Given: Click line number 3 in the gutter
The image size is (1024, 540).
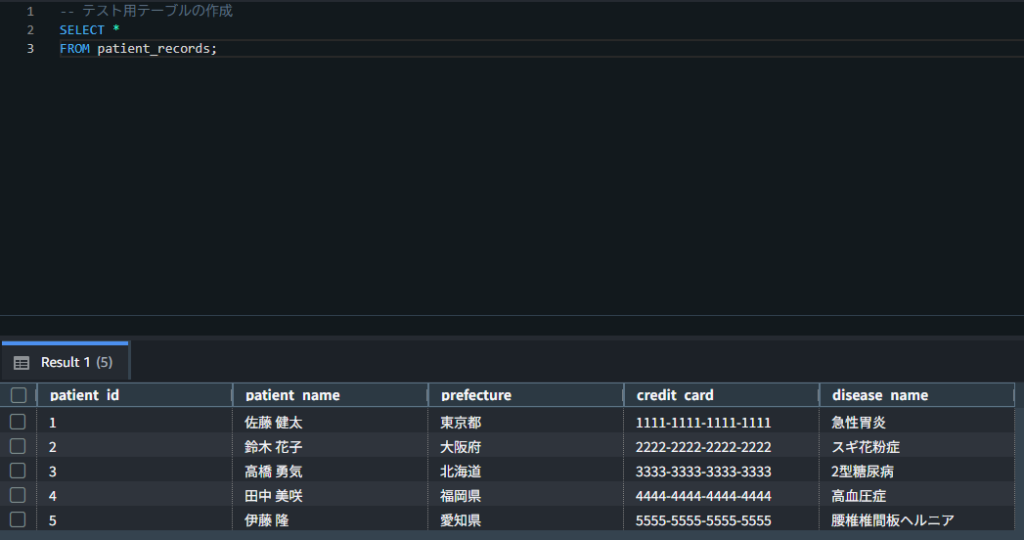Looking at the screenshot, I should (30, 48).
